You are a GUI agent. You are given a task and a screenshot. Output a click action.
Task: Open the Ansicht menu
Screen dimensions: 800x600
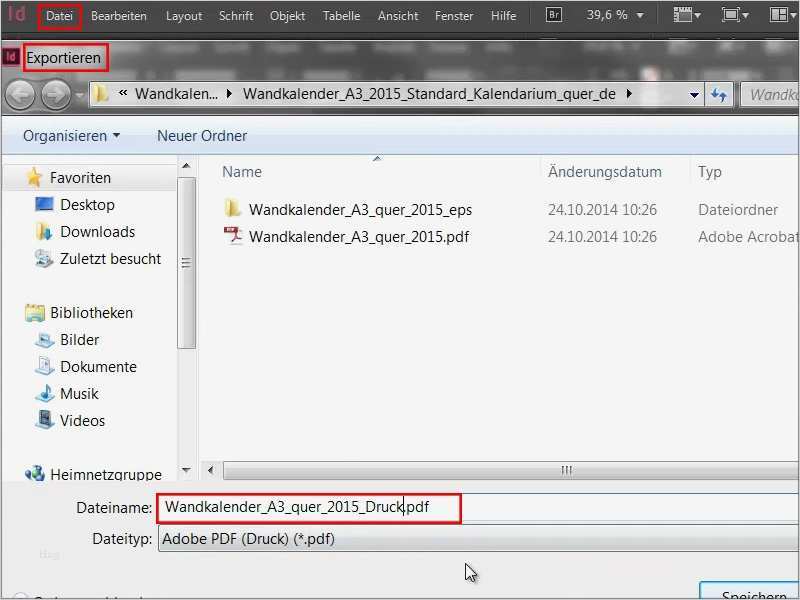click(398, 15)
